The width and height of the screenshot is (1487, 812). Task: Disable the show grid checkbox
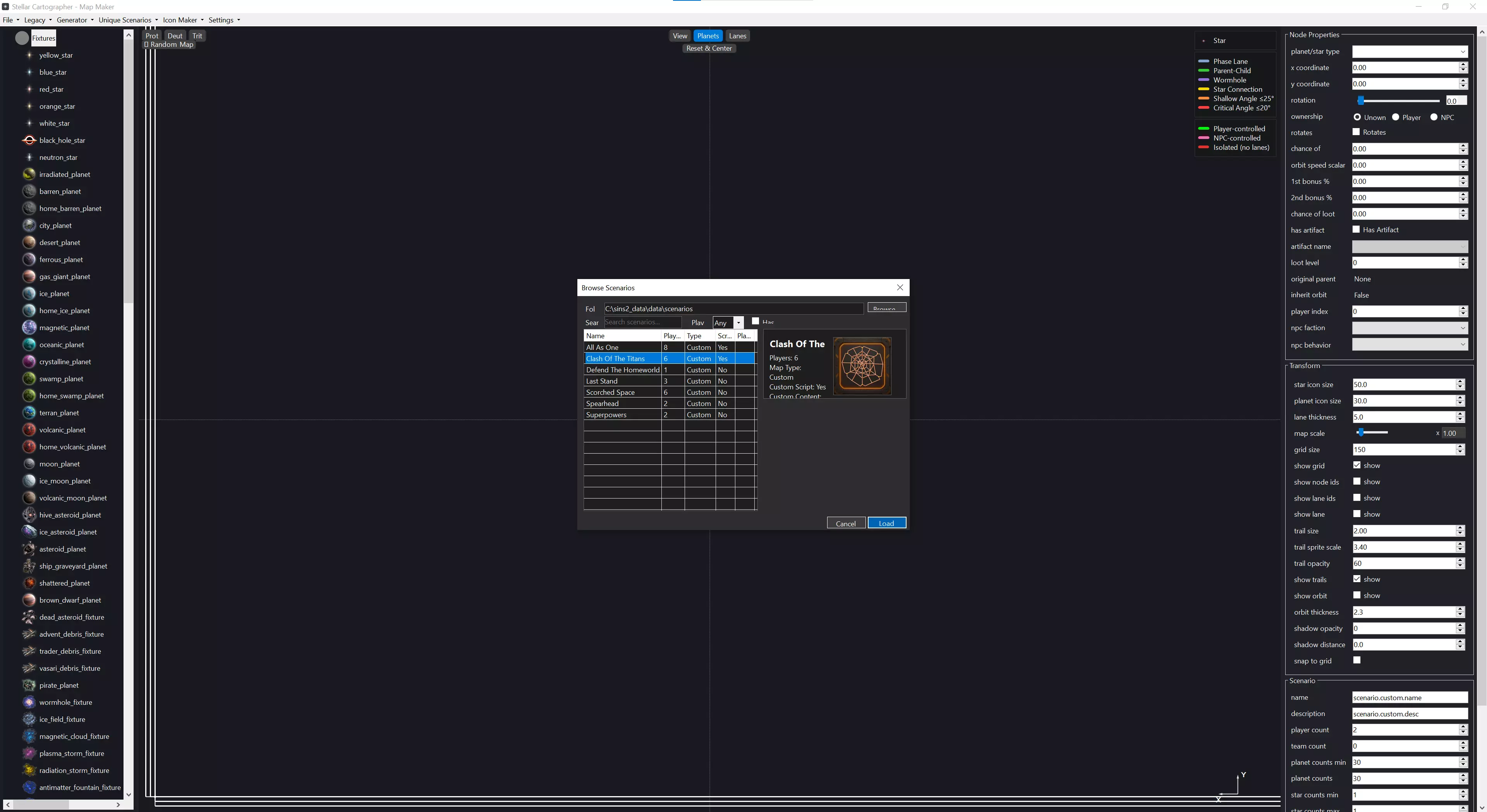[1357, 465]
